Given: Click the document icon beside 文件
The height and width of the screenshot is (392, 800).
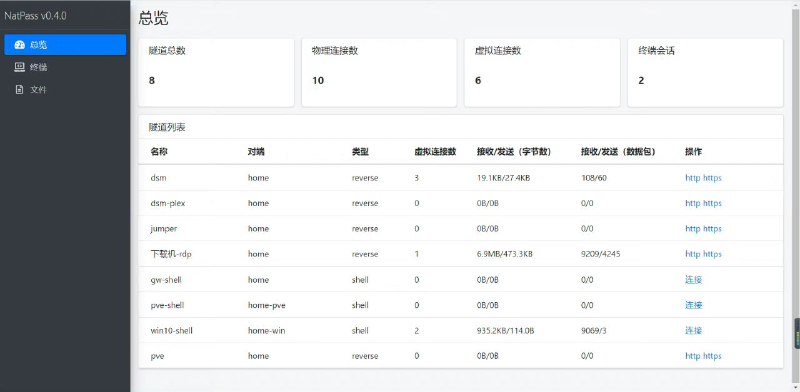Looking at the screenshot, I should (x=19, y=89).
